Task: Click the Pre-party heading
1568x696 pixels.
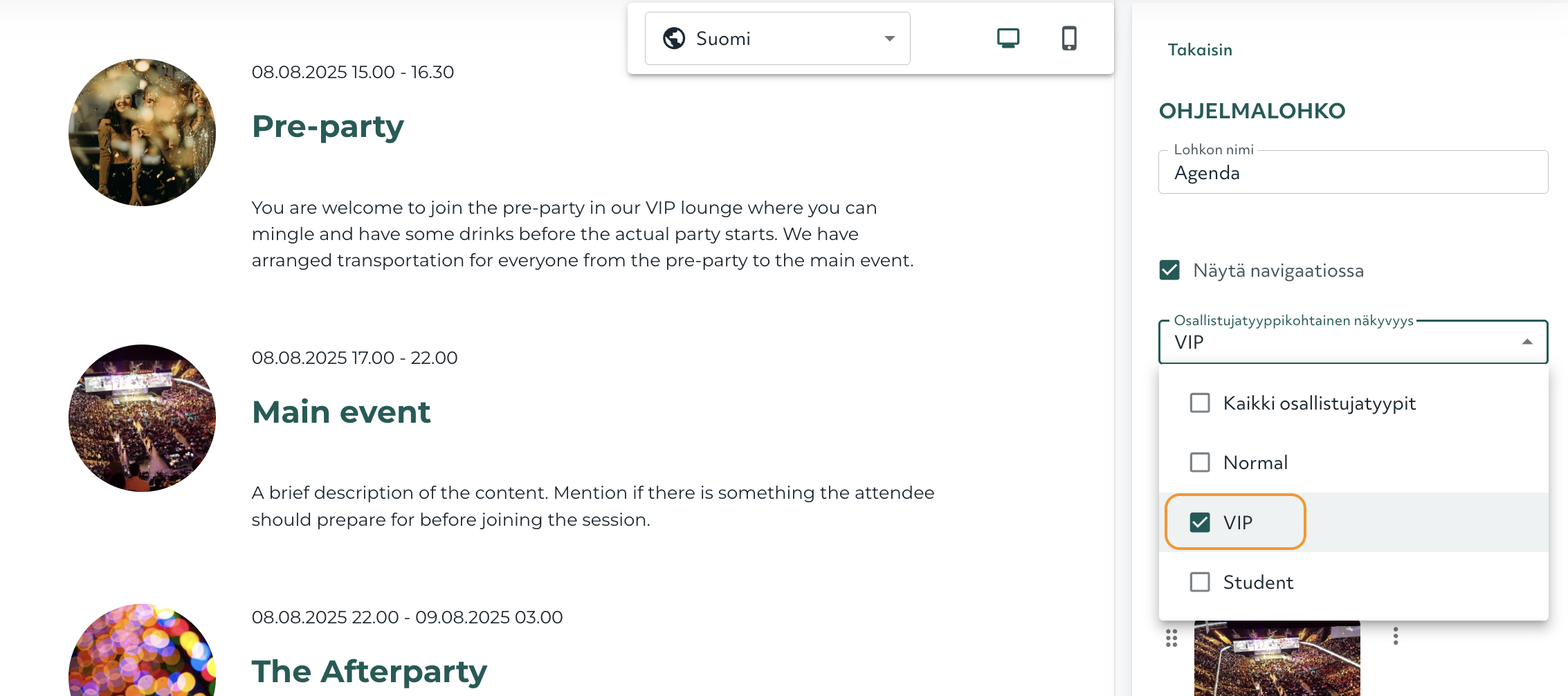Action: [328, 127]
